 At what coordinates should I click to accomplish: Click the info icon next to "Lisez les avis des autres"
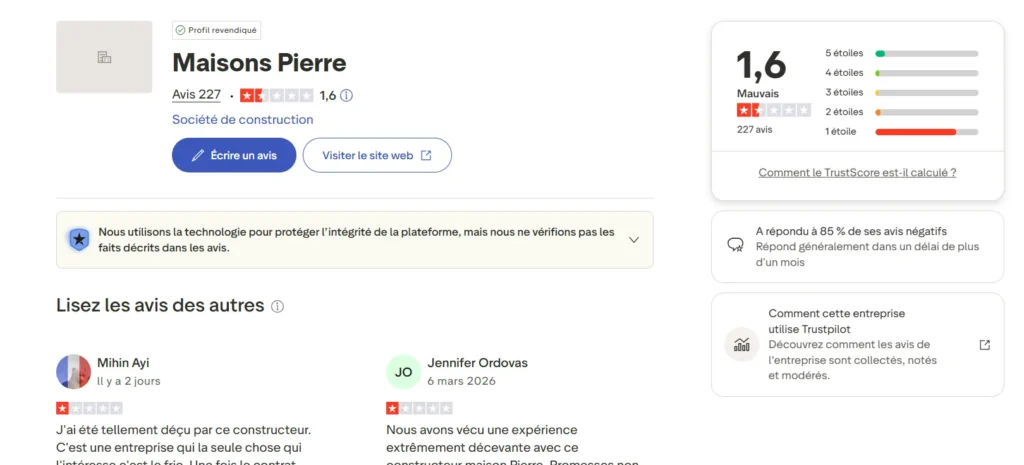pos(278,306)
